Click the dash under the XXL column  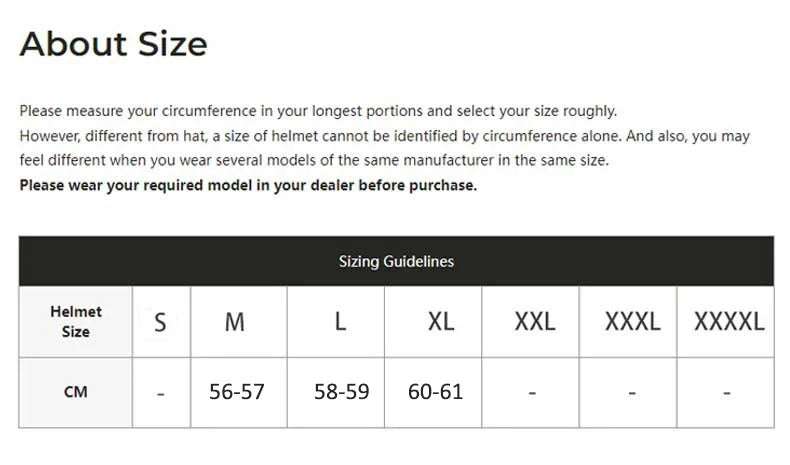532,393
